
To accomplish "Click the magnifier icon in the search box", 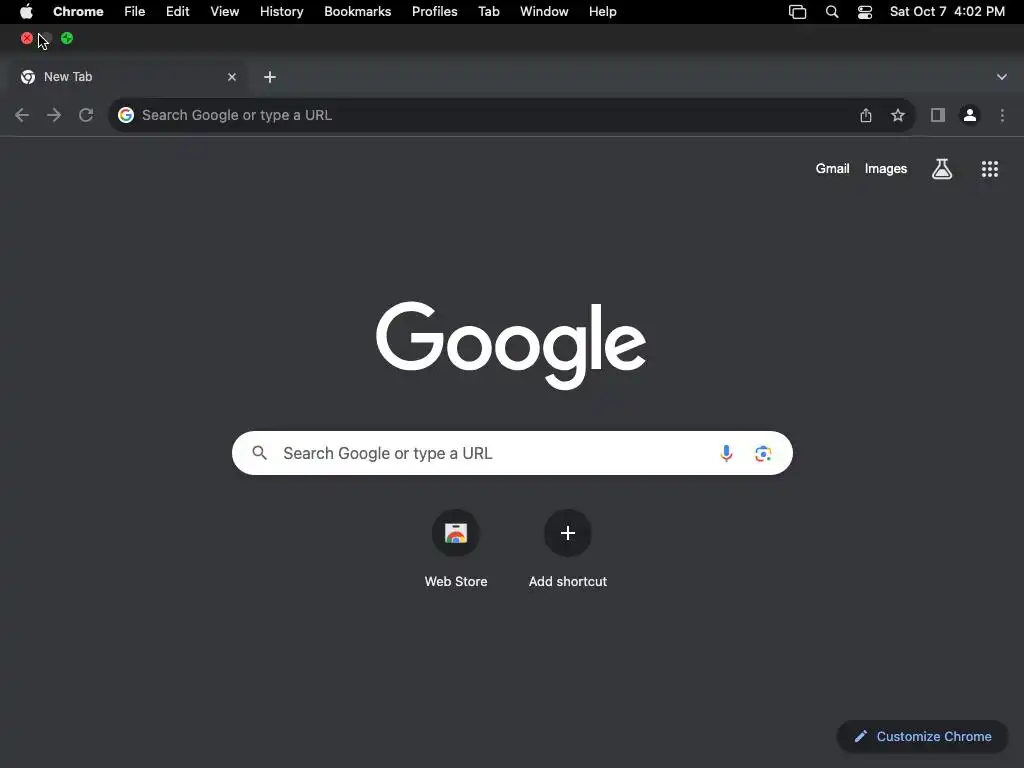I will point(260,453).
